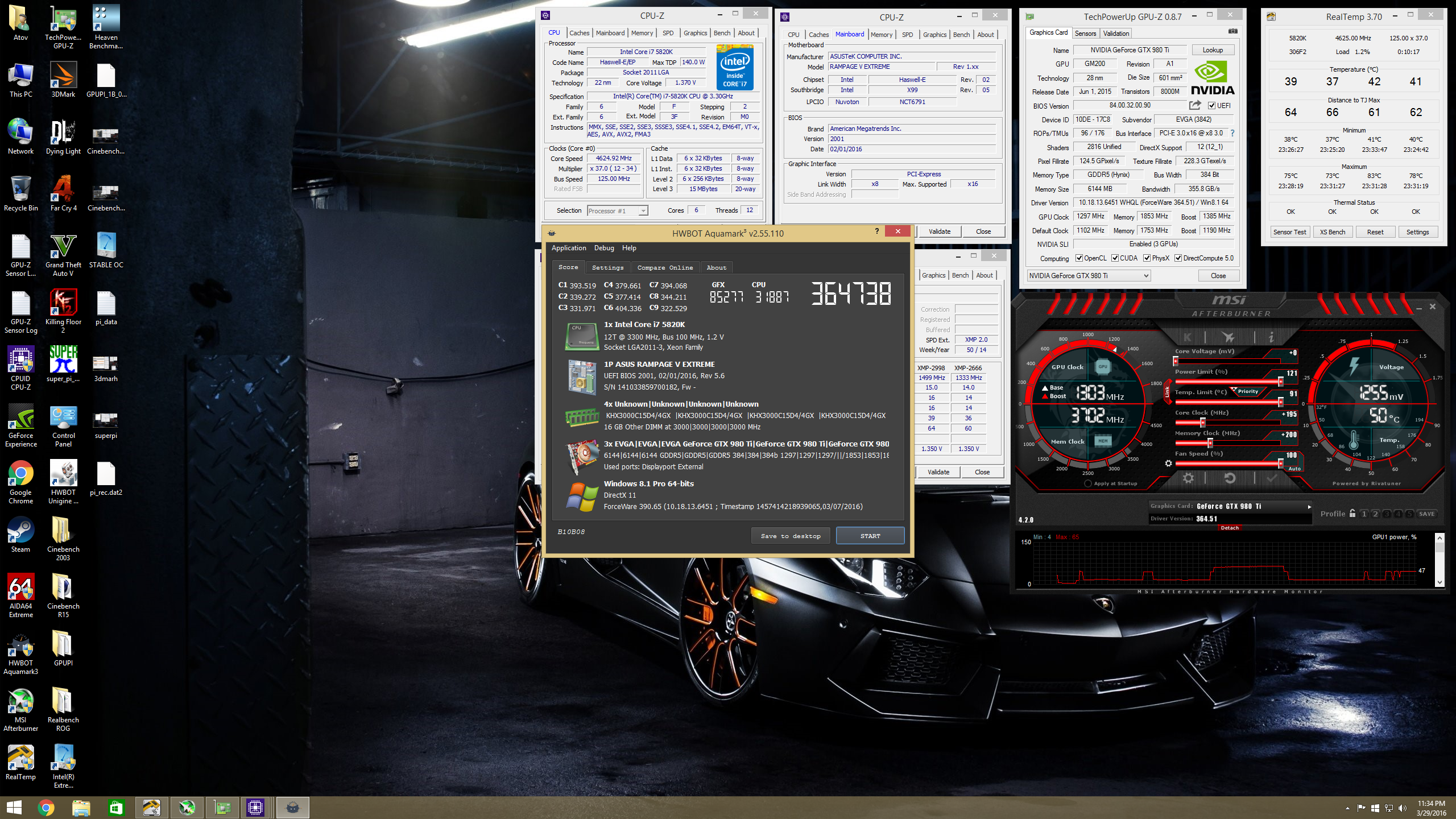Image resolution: width=1456 pixels, height=819 pixels.
Task: Toggle Afterburner fan speed Auto
Action: click(1294, 469)
